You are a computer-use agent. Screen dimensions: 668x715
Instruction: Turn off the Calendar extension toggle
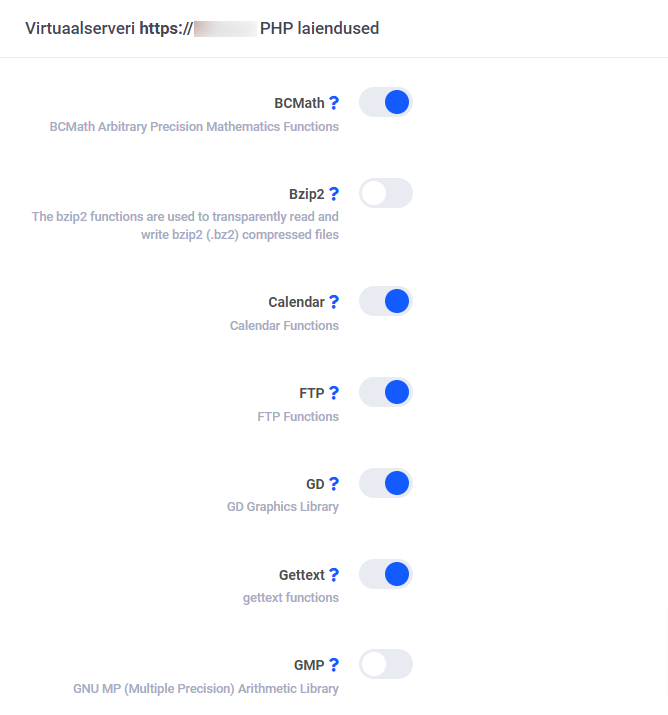coord(385,301)
